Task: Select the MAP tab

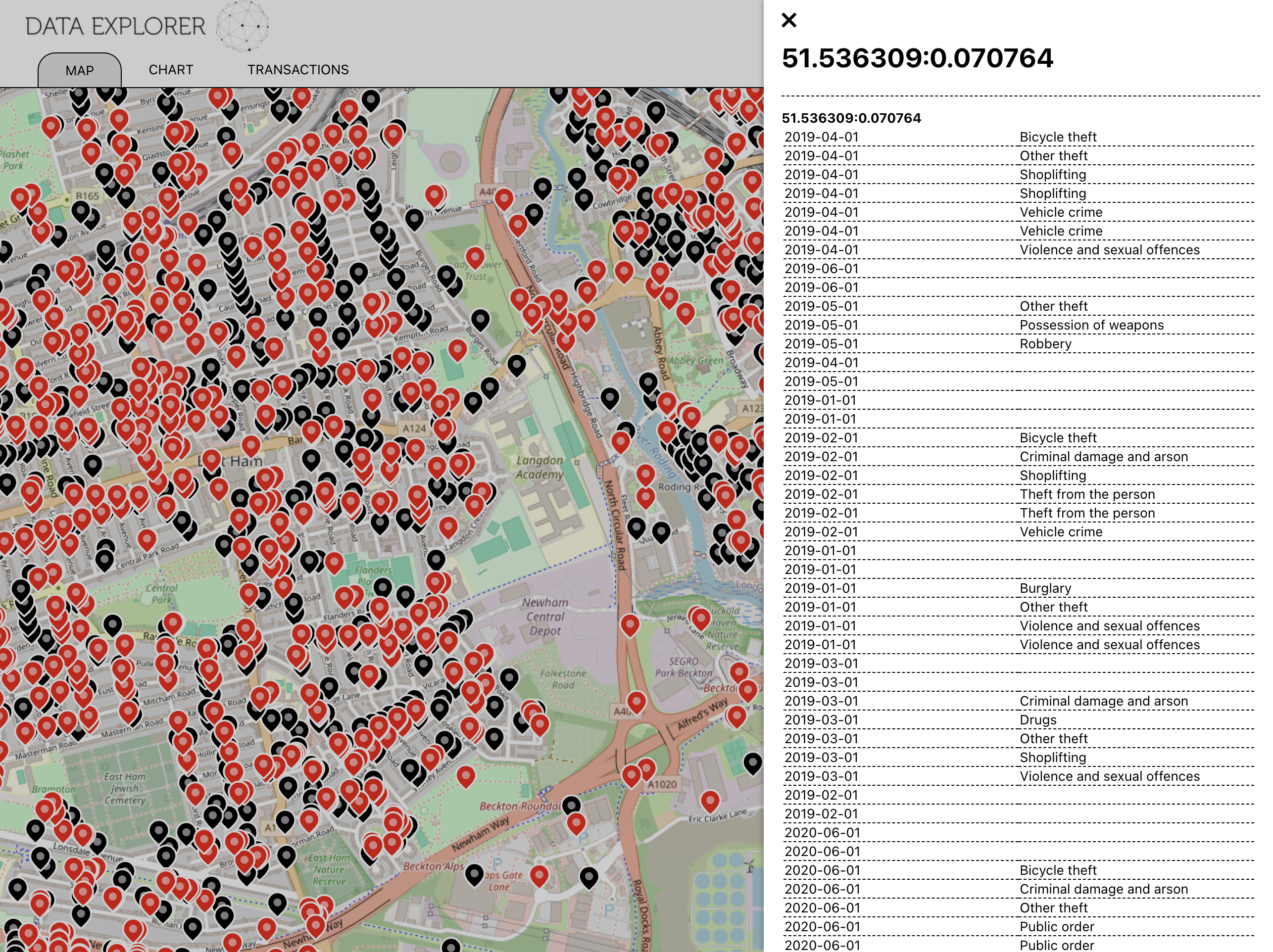Action: click(x=79, y=70)
